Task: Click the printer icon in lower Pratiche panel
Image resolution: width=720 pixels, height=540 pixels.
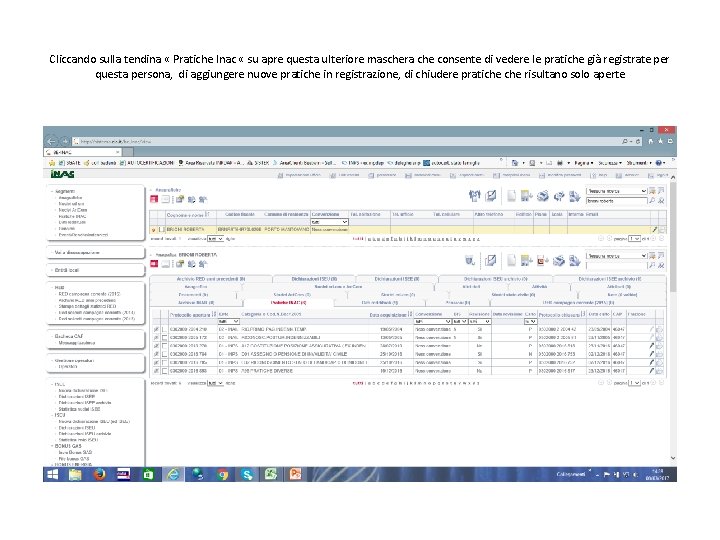Action: [559, 261]
